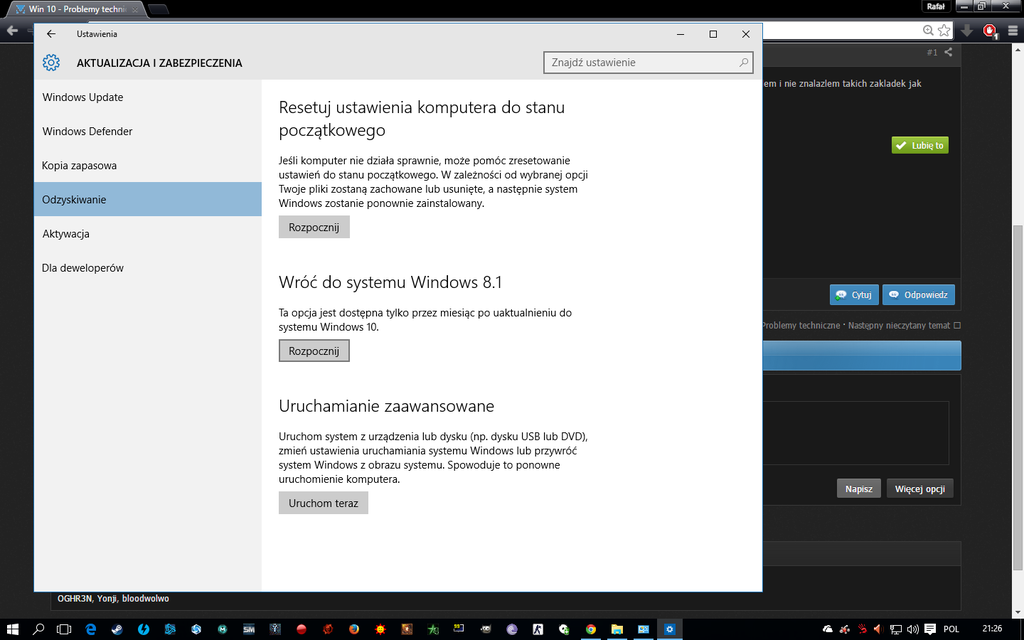Click the share icon next to post #1

(948, 52)
